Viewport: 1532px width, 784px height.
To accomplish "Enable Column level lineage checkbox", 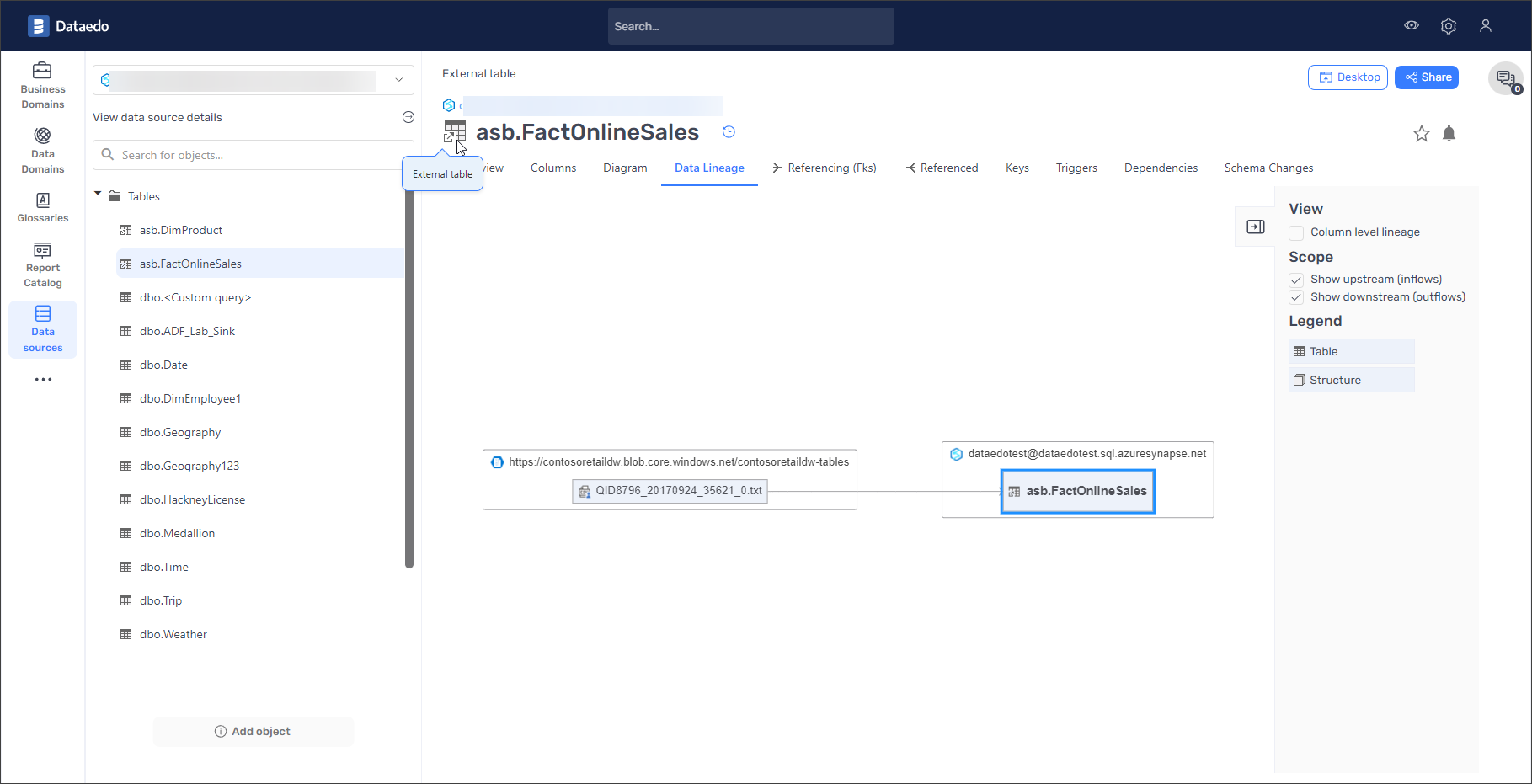I will click(1296, 232).
